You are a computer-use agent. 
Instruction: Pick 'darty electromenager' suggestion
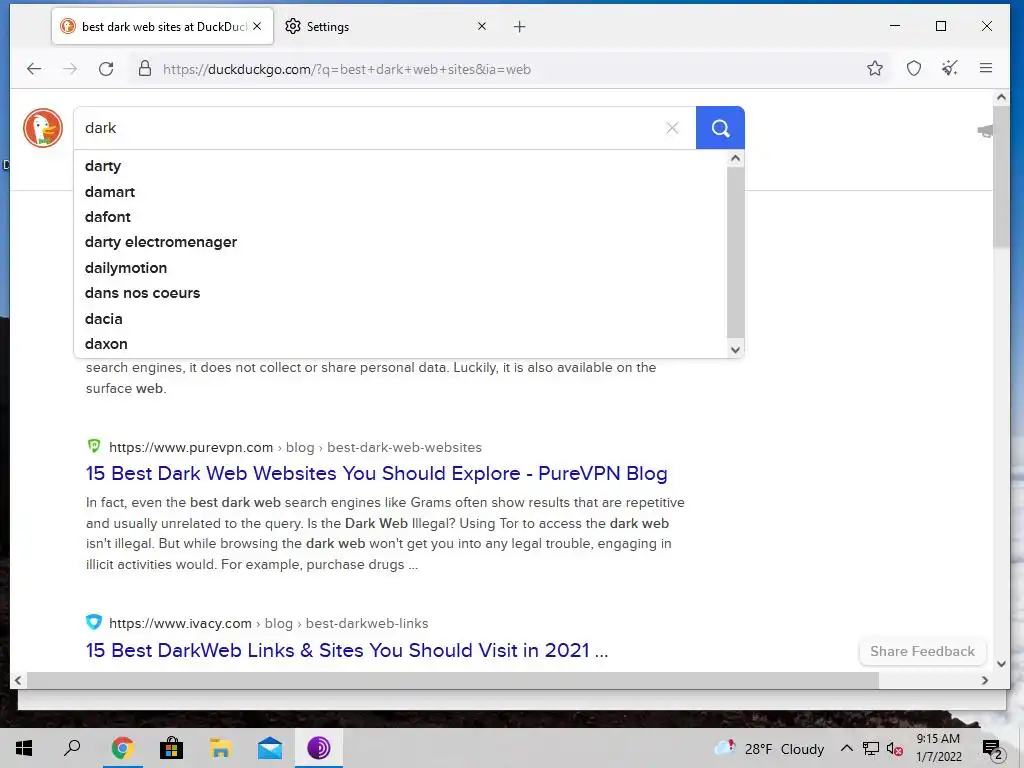pyautogui.click(x=161, y=242)
